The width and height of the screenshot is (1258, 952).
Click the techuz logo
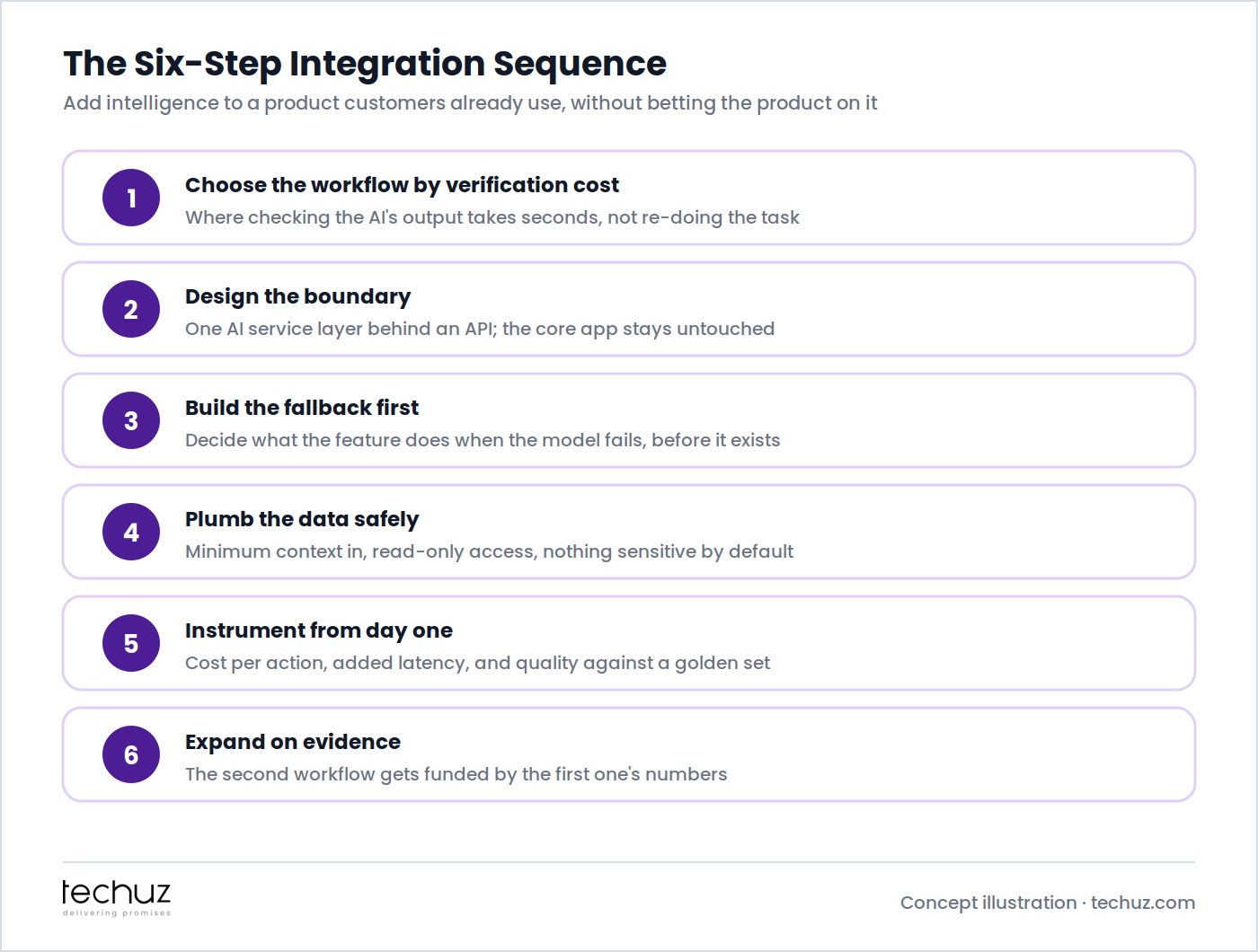[116, 897]
